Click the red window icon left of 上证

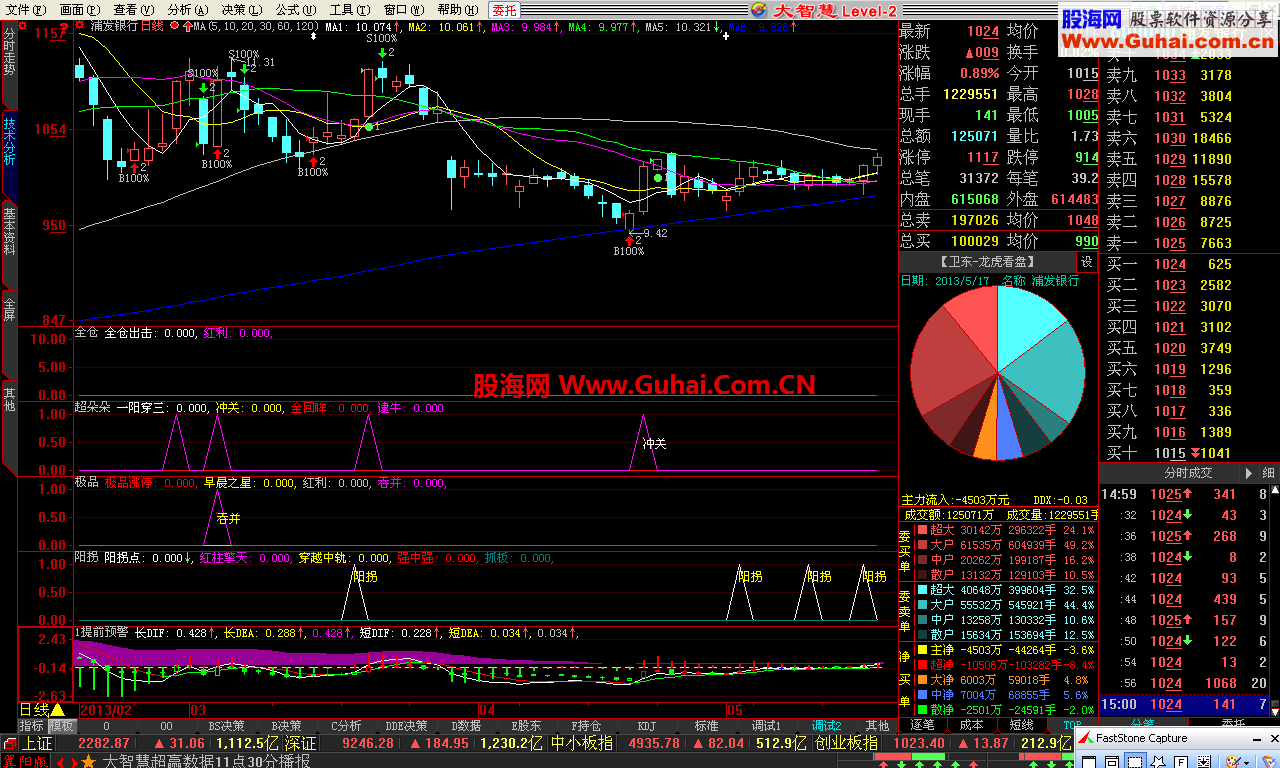[x=10, y=743]
